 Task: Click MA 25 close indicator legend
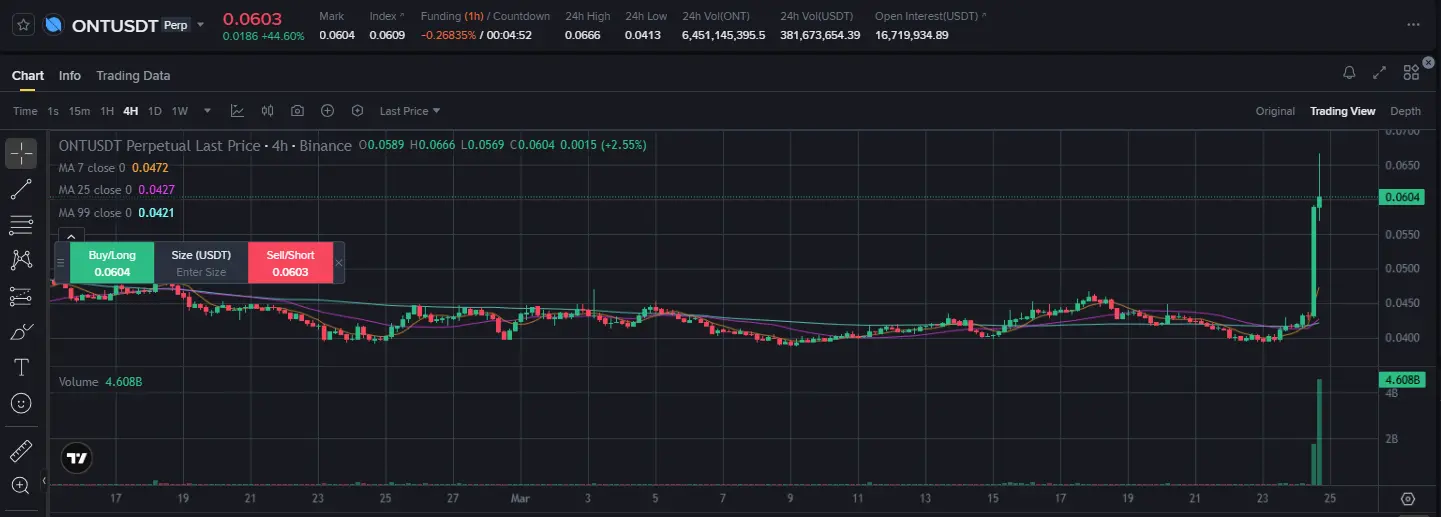[x=116, y=190]
